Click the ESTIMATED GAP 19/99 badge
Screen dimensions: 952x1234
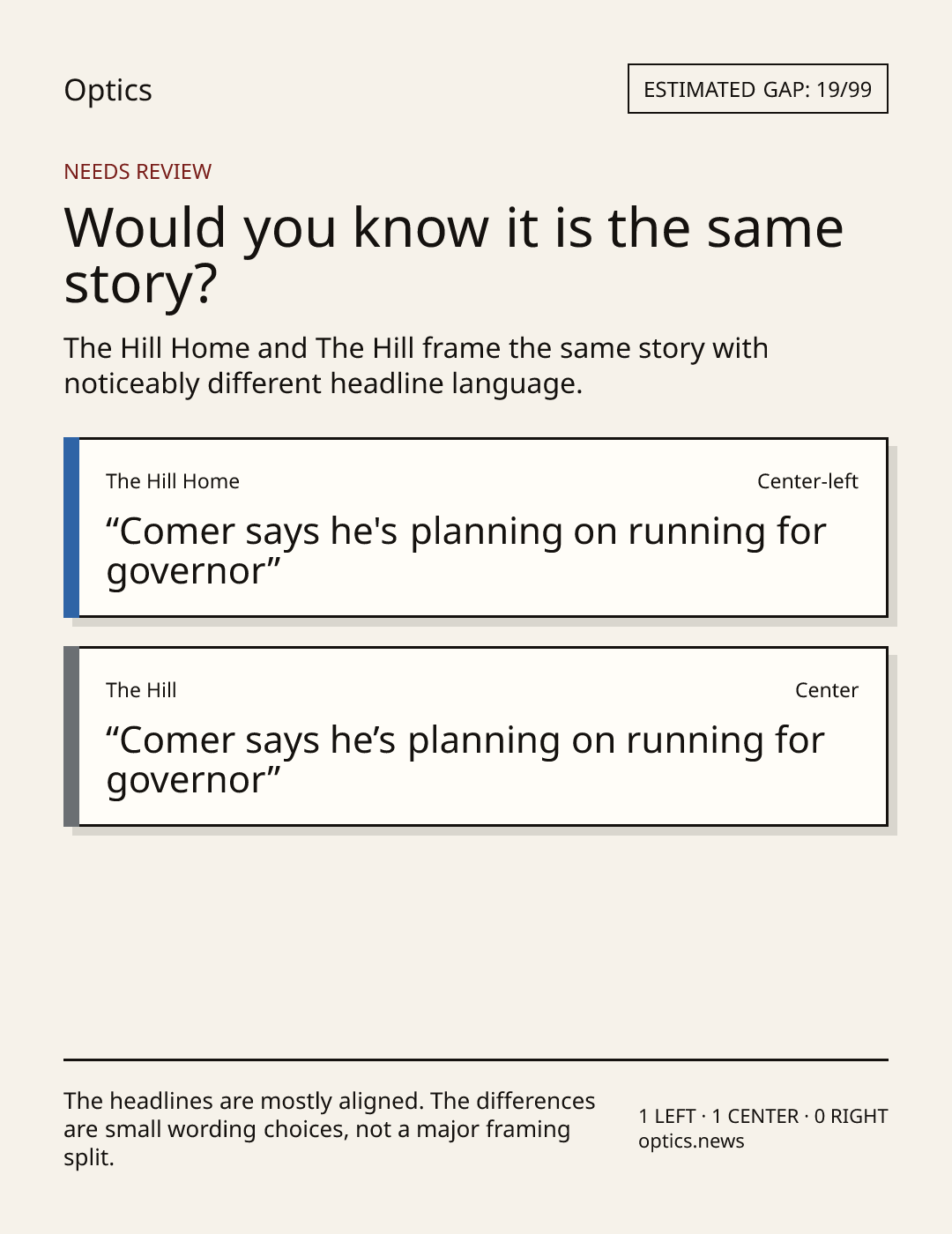[758, 89]
